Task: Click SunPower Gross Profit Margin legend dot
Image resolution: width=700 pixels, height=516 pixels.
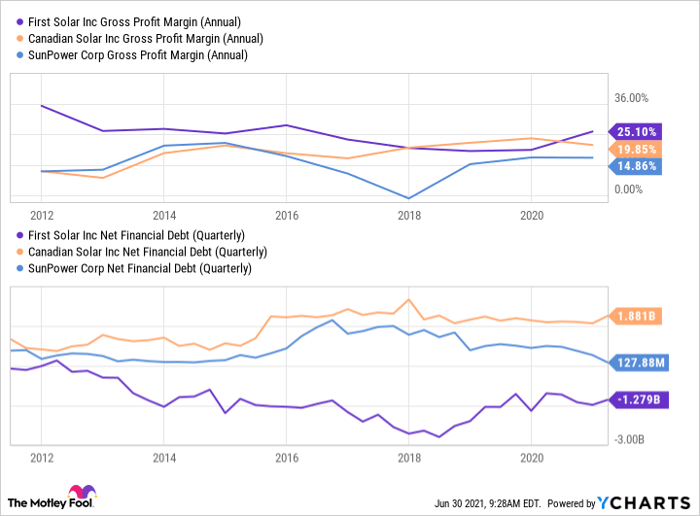Action: (17, 55)
